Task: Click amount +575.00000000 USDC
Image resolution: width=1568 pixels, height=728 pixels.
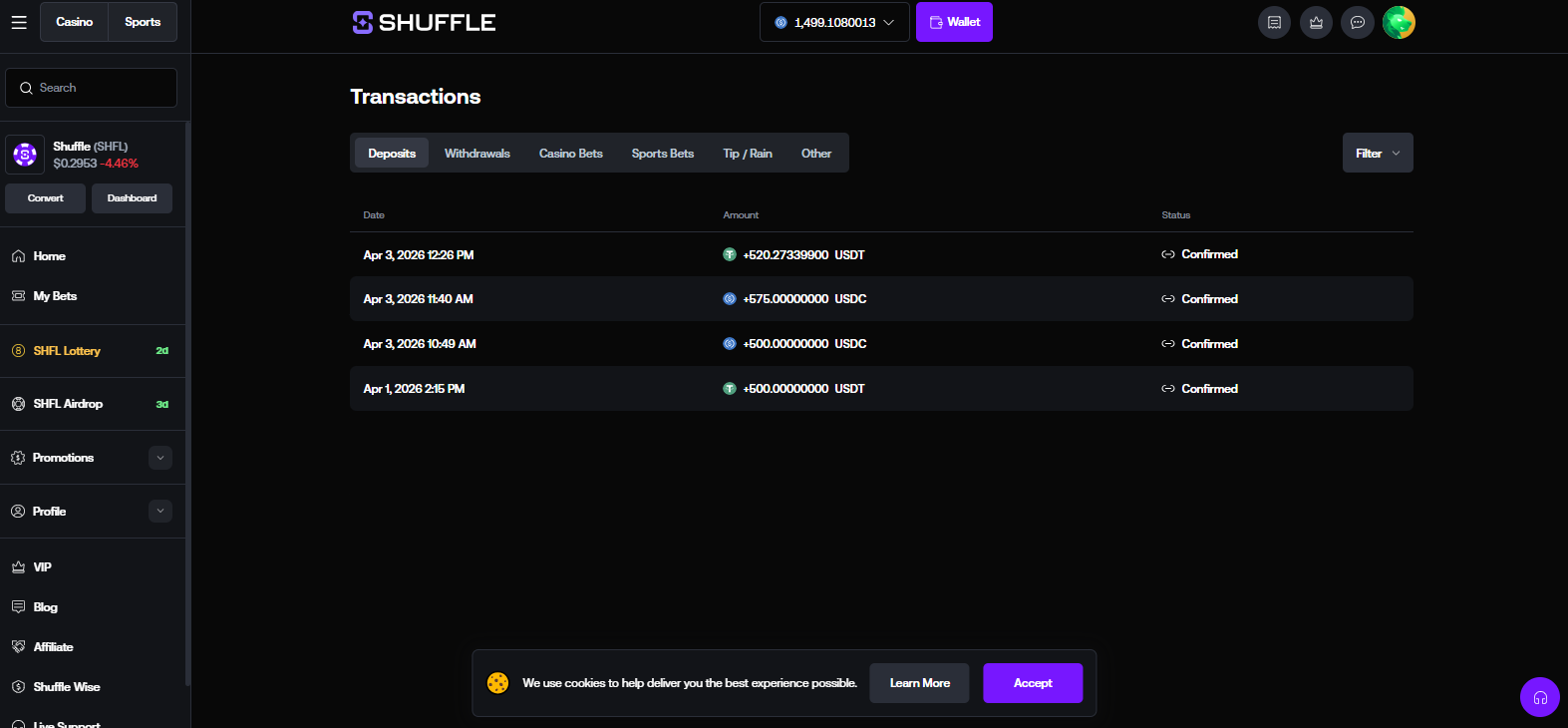Action: click(x=804, y=299)
